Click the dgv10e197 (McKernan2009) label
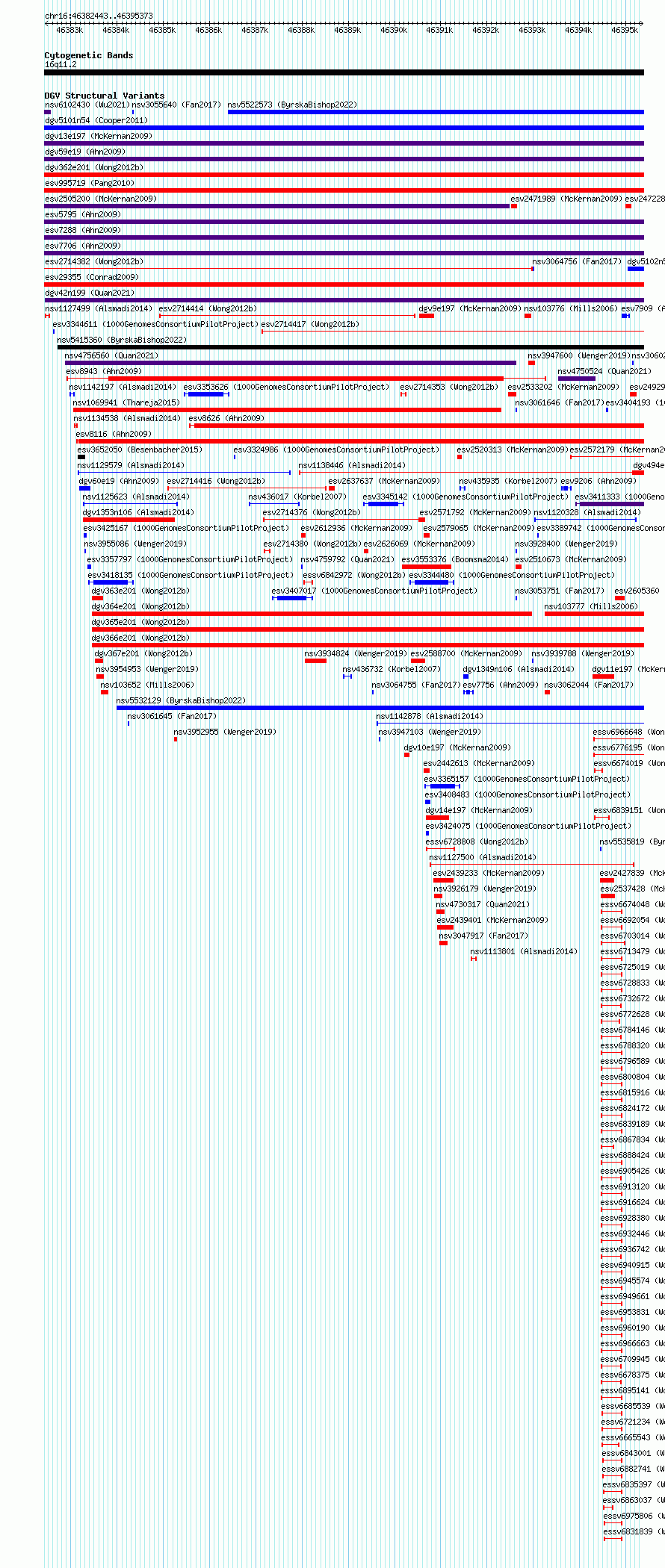The height and width of the screenshot is (1568, 665). click(x=458, y=747)
